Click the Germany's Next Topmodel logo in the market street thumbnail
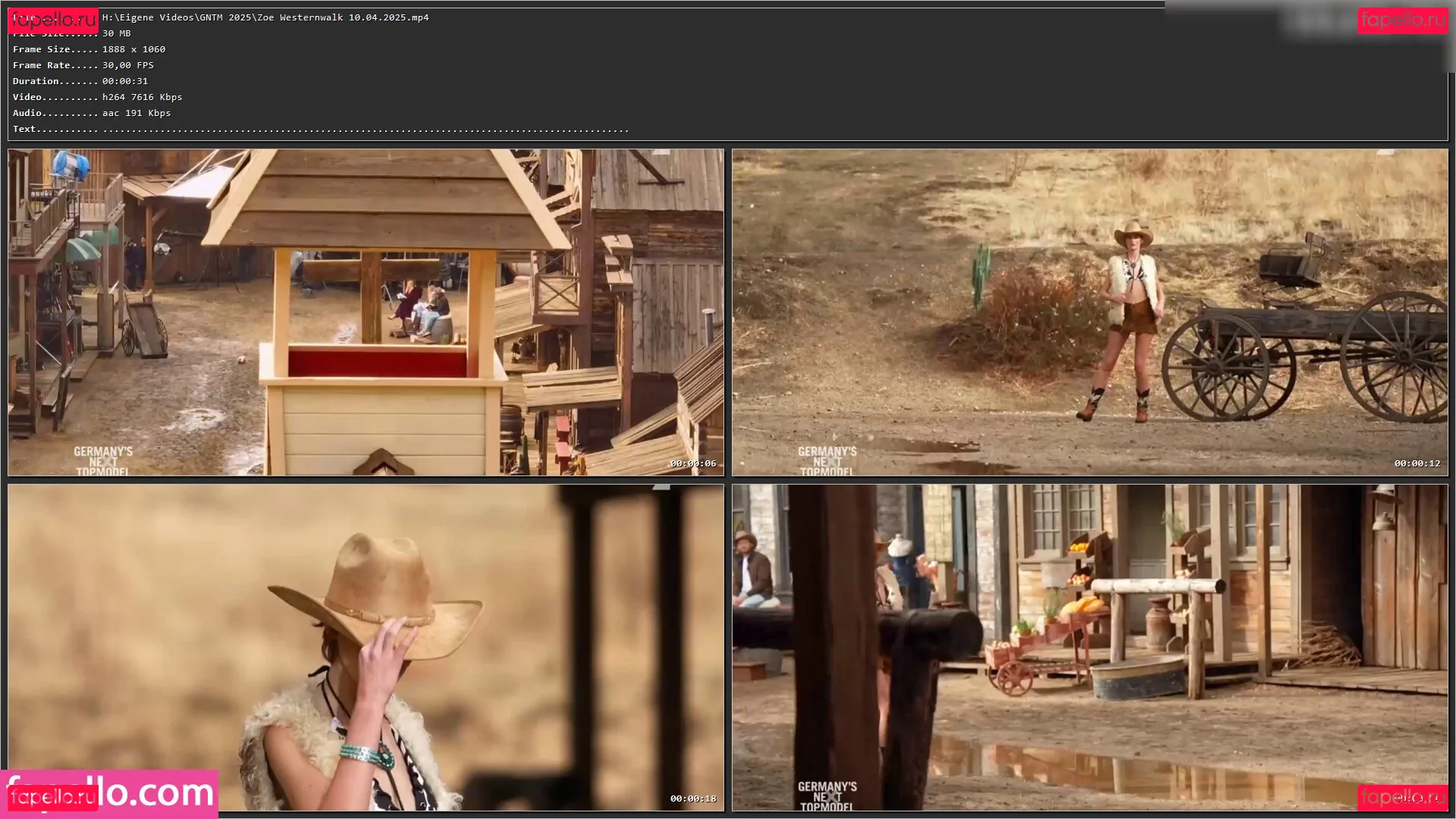The height and width of the screenshot is (819, 1456). pyautogui.click(x=827, y=796)
